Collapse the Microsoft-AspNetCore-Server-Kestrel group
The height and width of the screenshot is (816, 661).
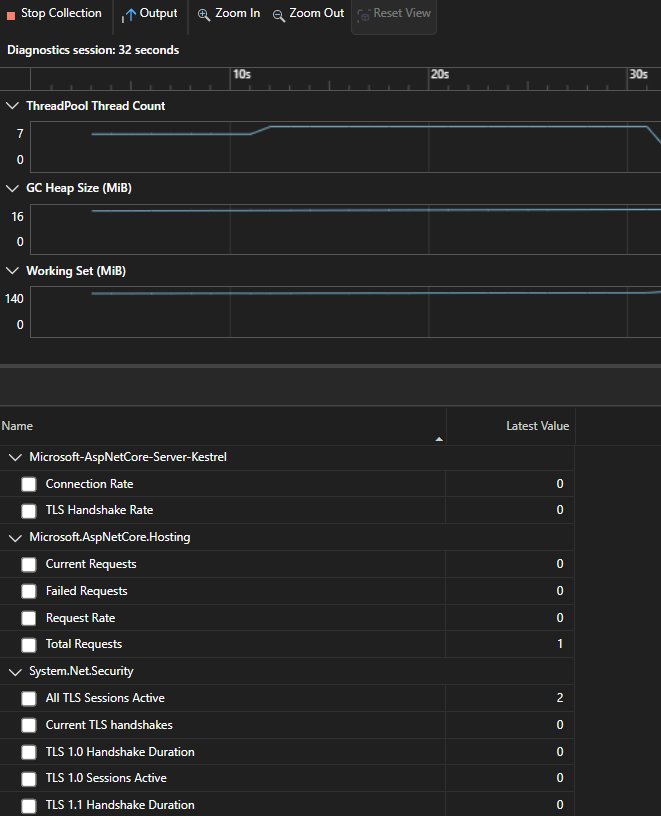15,457
